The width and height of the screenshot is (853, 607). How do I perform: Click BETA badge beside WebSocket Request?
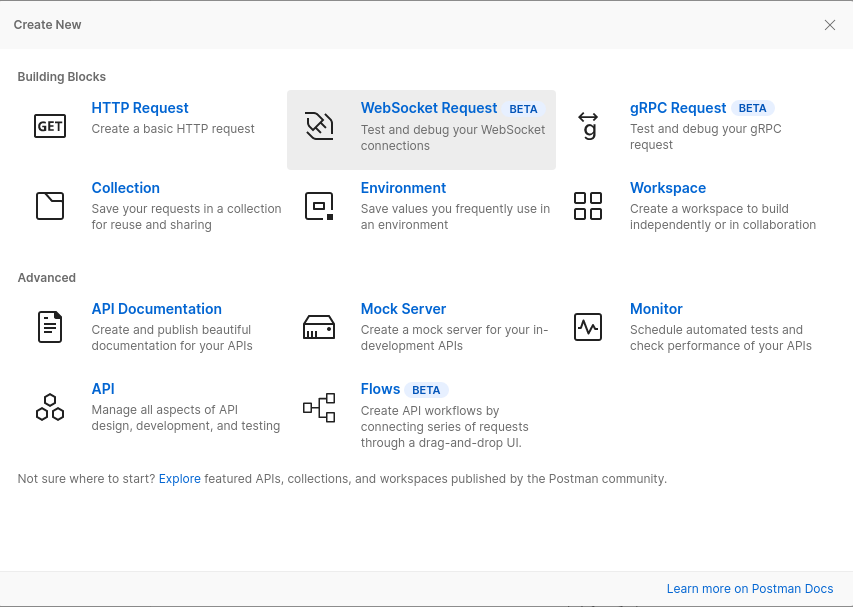pos(523,109)
